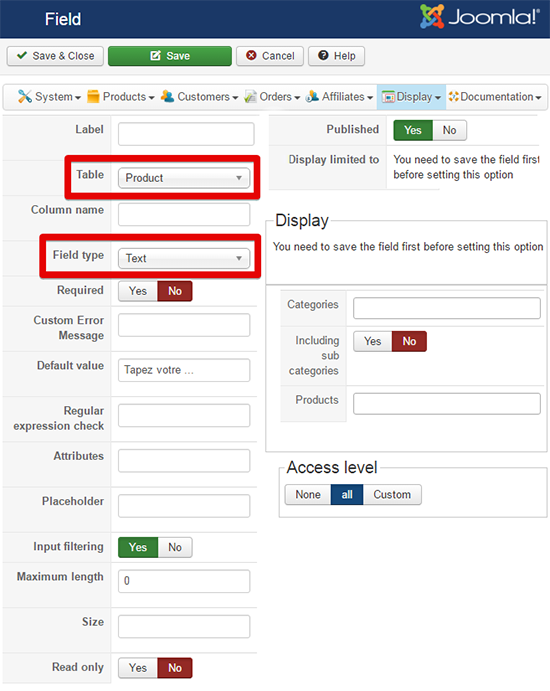Focus the Custom Error Message field
This screenshot has width=550, height=691.
(x=184, y=325)
